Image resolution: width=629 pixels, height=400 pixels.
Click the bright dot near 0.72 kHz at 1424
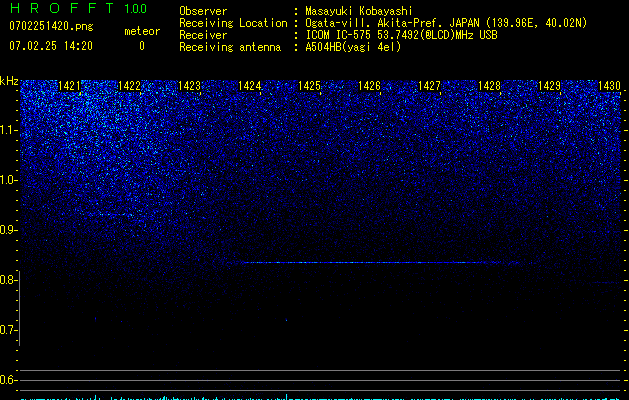(x=286, y=320)
